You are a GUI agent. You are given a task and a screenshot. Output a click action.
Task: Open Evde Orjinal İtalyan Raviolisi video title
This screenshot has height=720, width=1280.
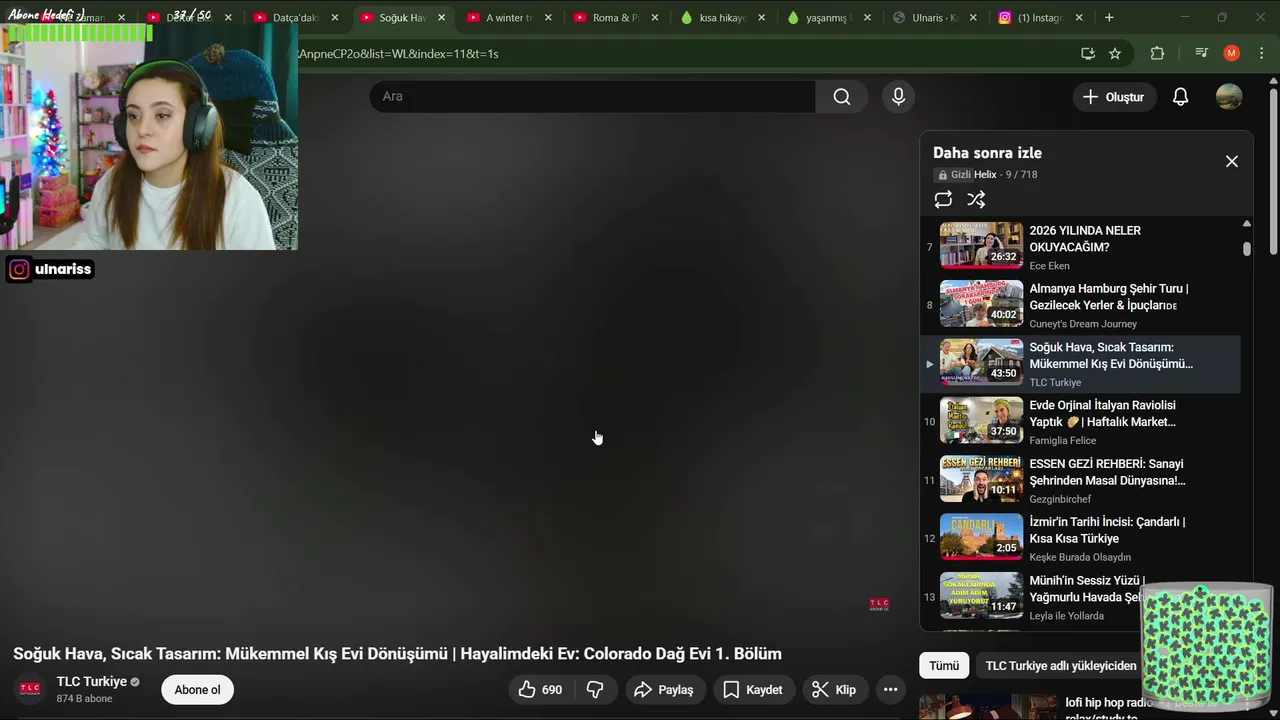coord(1103,414)
